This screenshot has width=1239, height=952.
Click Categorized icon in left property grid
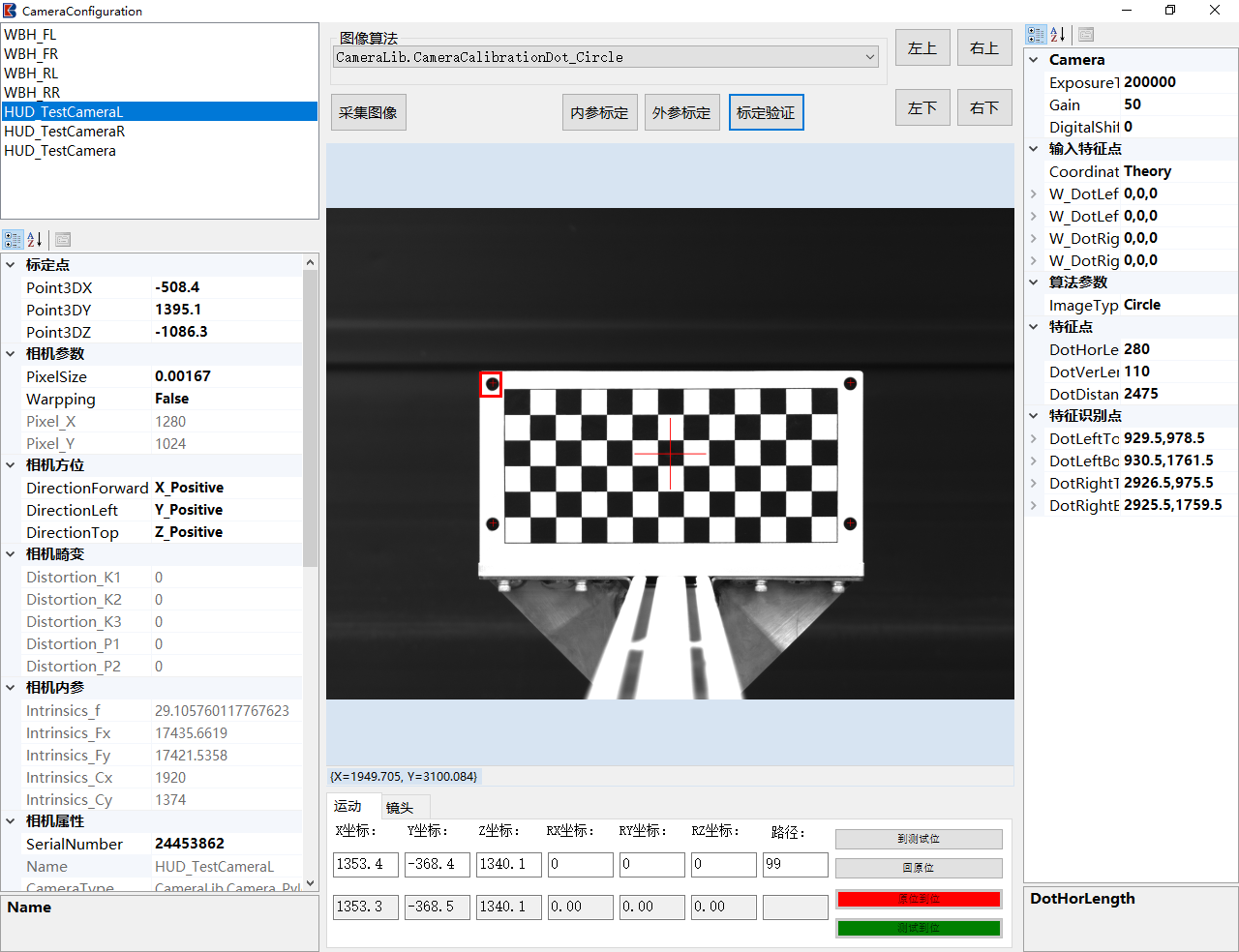point(13,239)
